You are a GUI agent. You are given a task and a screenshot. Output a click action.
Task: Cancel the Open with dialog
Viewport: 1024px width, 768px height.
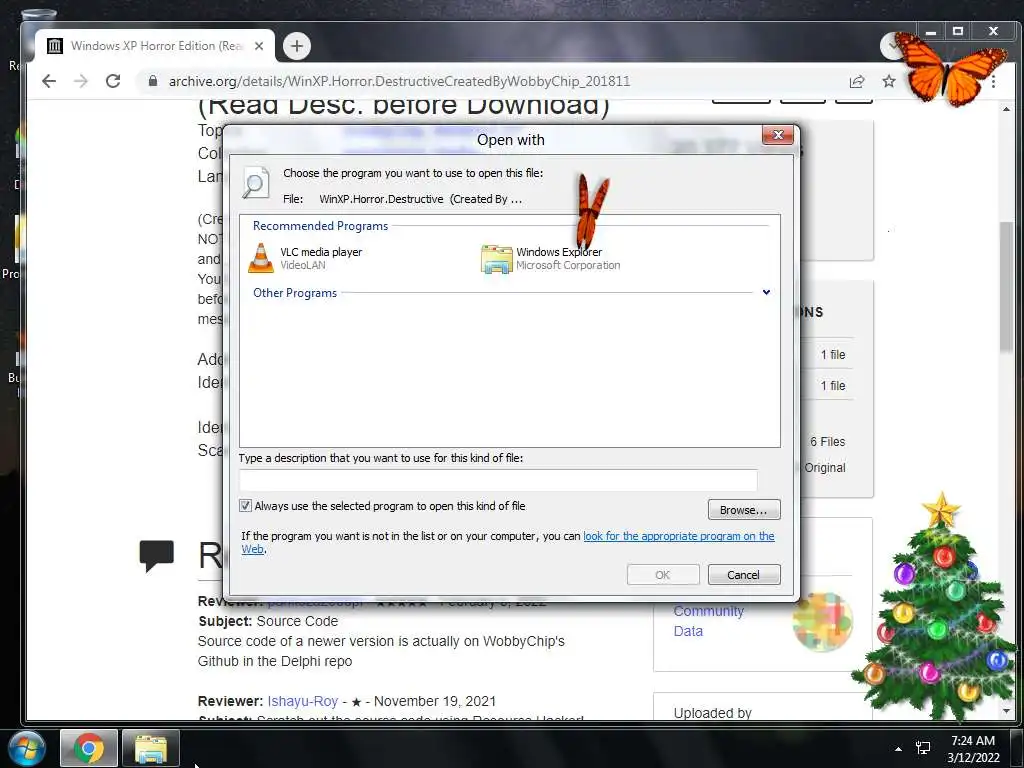pos(744,575)
